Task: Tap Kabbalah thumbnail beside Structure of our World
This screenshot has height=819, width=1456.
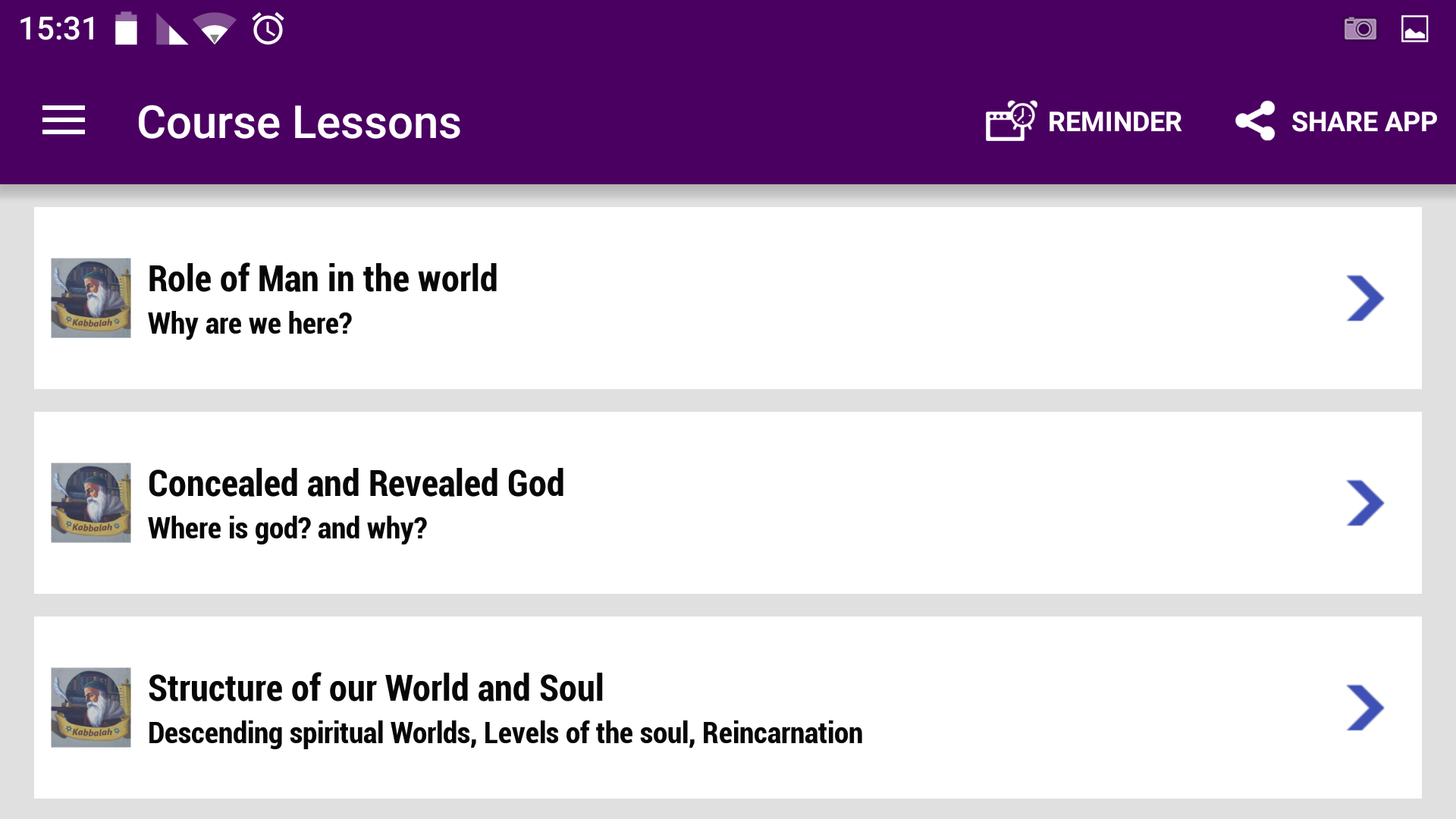Action: 91,708
